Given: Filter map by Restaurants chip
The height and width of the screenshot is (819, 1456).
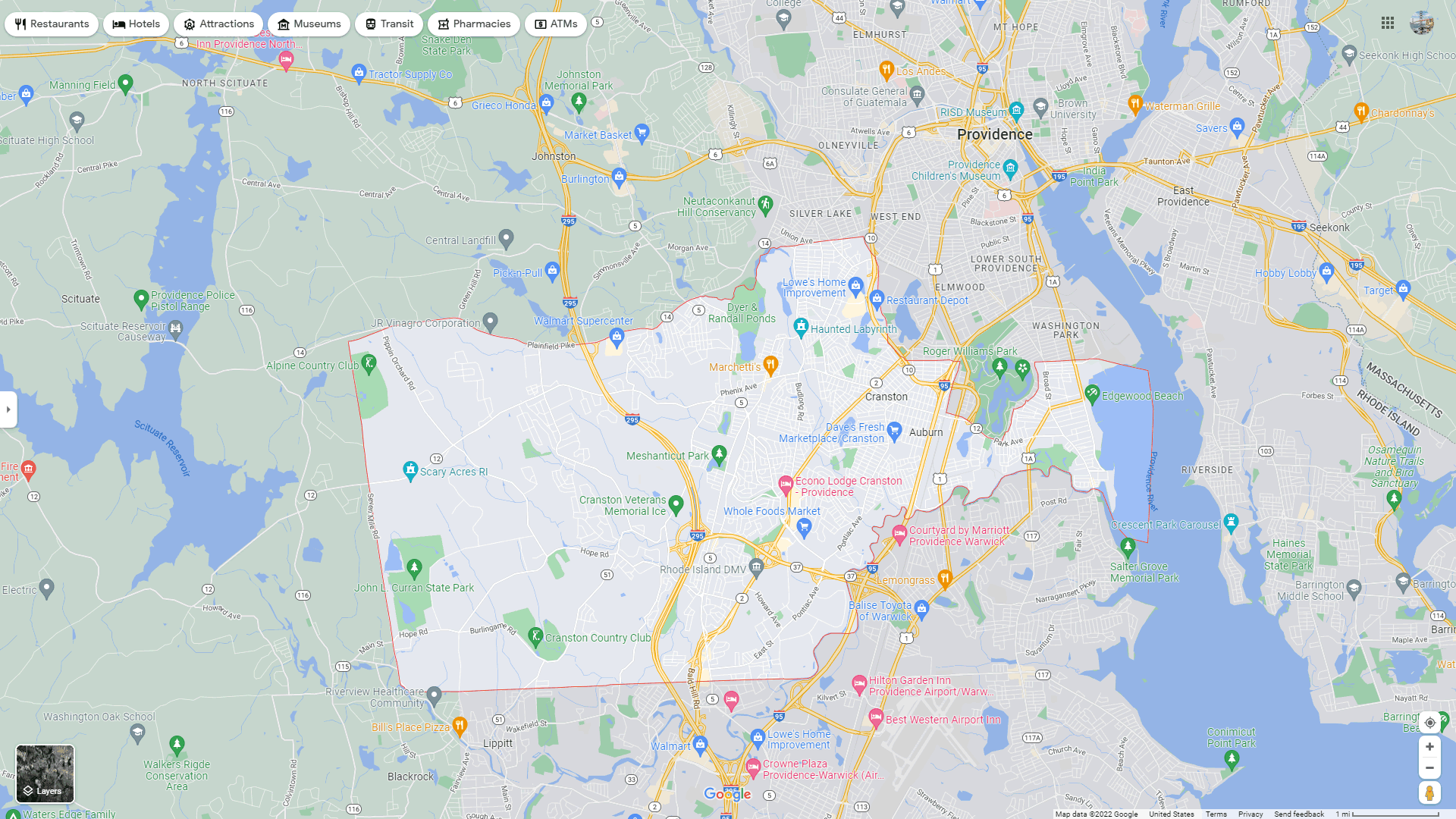Looking at the screenshot, I should coord(52,24).
